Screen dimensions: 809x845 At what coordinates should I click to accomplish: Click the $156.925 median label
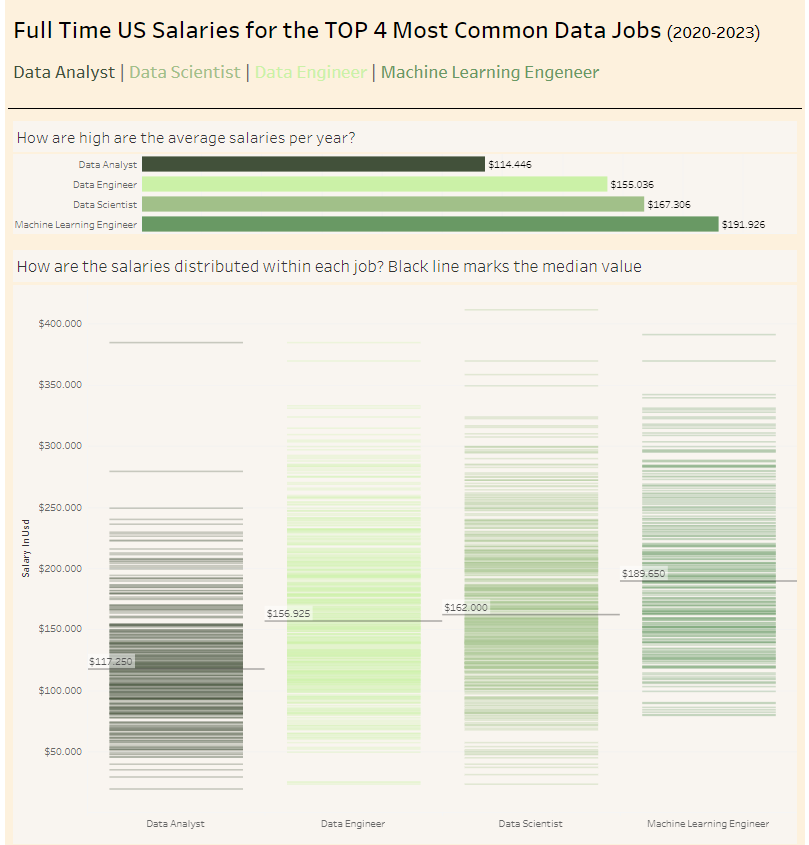pos(288,613)
